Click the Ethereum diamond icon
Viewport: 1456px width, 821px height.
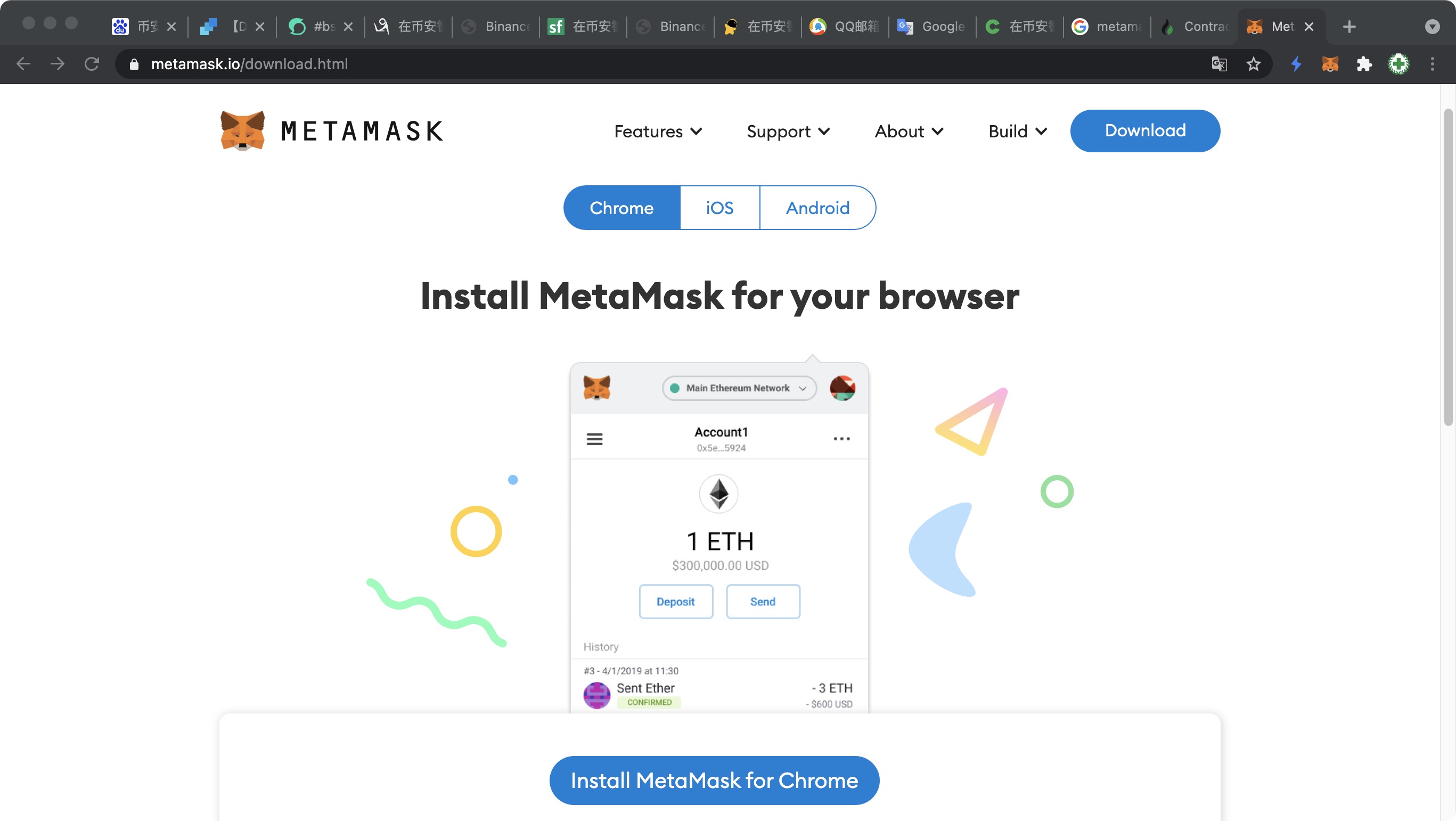pyautogui.click(x=719, y=494)
